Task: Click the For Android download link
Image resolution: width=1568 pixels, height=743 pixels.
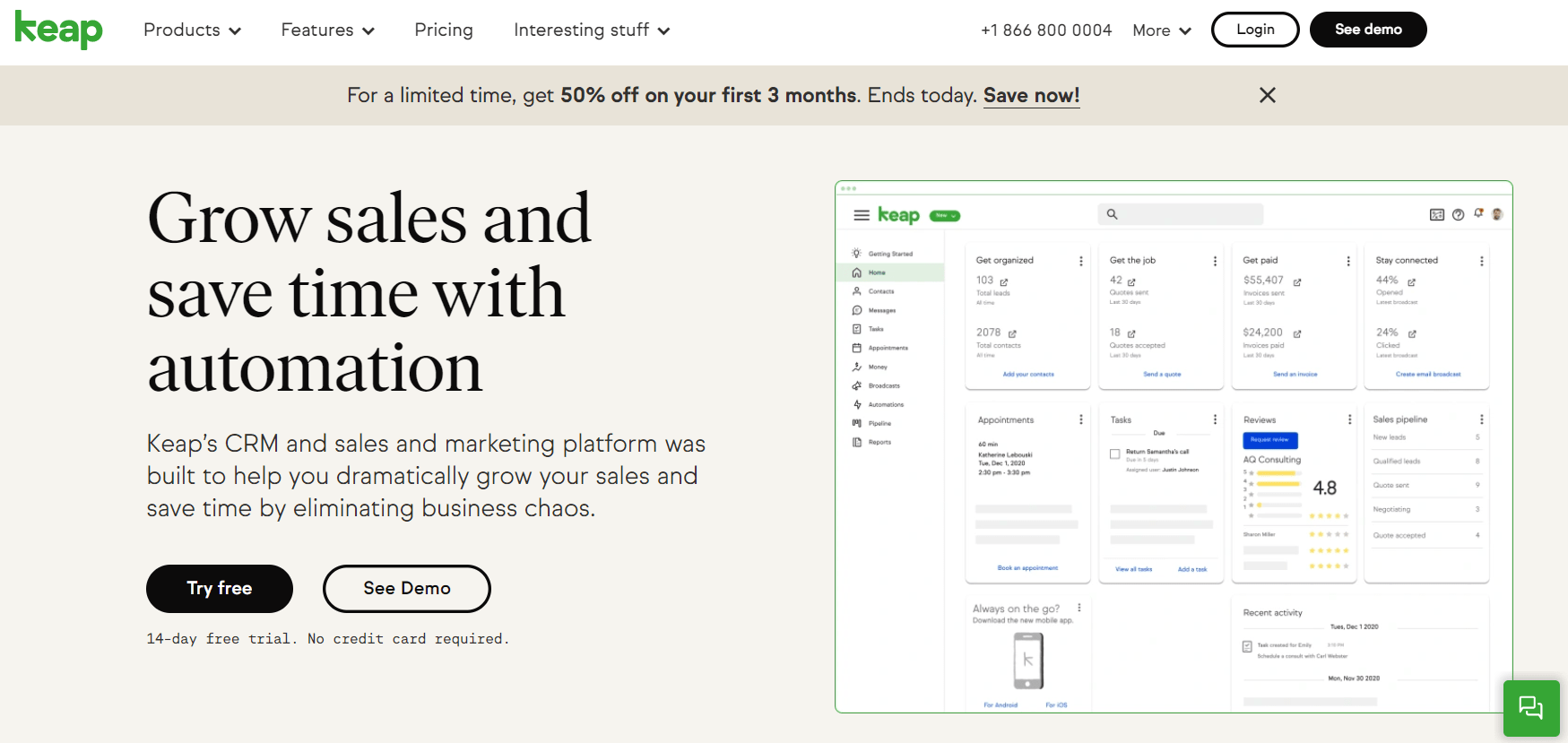Action: 1001,705
